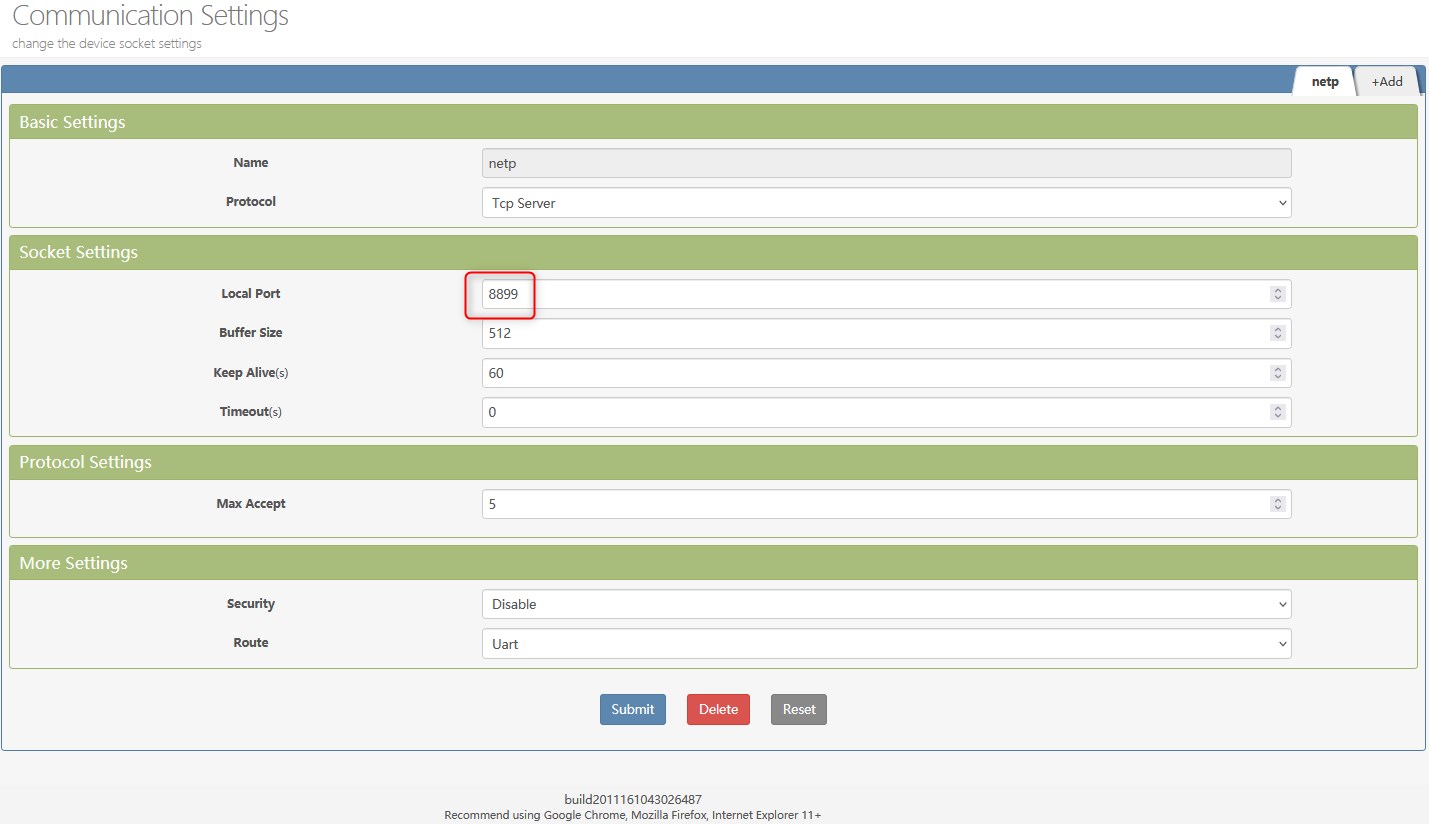Open the Security dropdown showing Disable
The width and height of the screenshot is (1429, 824).
tap(886, 604)
